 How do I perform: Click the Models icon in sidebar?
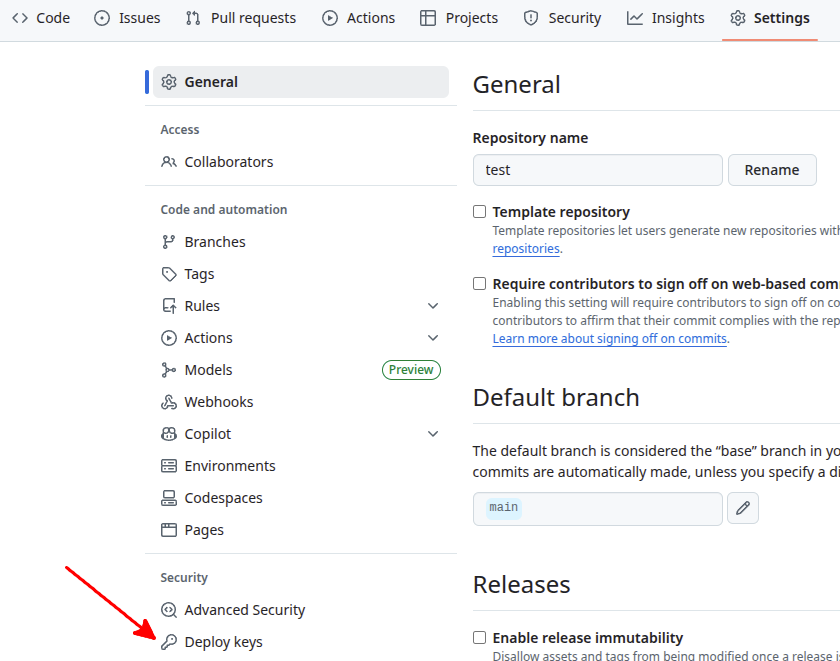(169, 370)
